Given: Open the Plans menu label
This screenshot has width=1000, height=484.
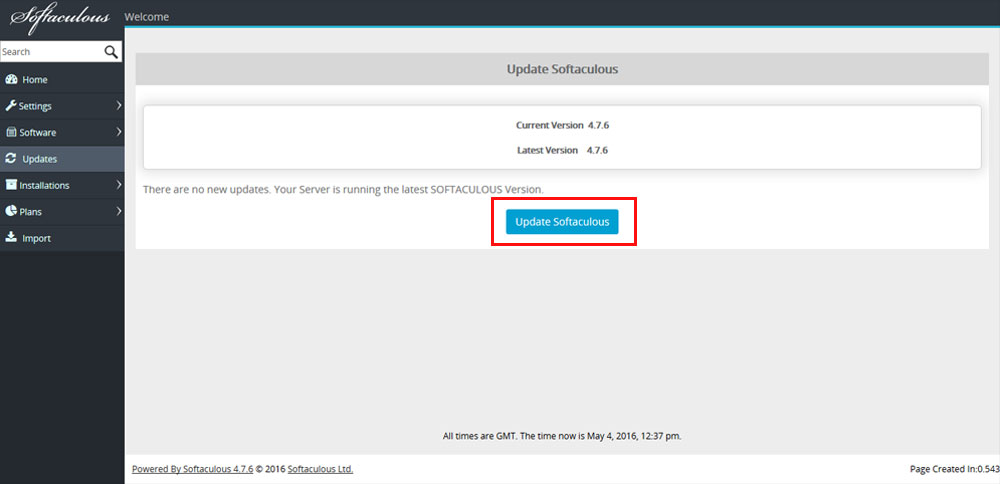Looking at the screenshot, I should pyautogui.click(x=31, y=212).
